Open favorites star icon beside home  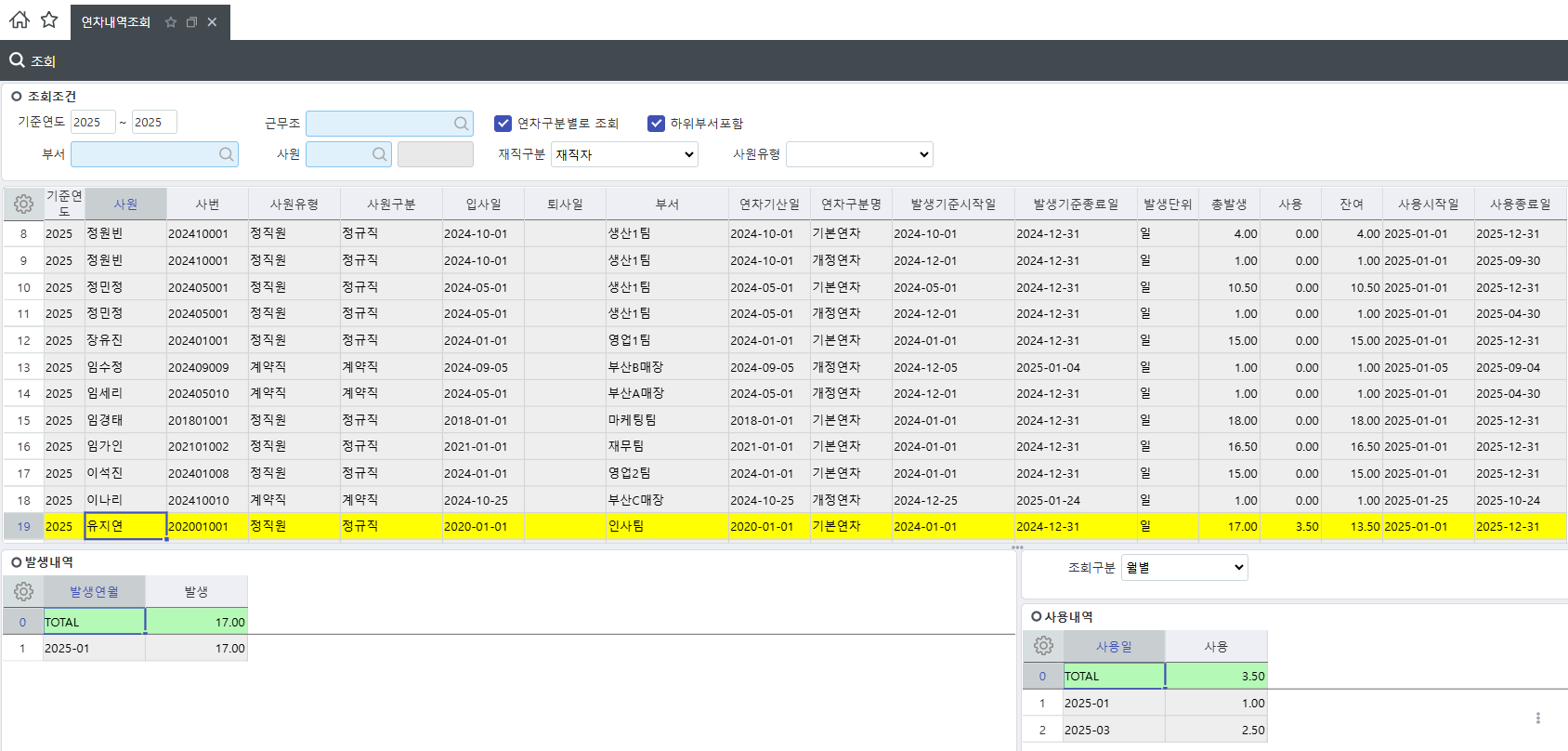pos(49,20)
